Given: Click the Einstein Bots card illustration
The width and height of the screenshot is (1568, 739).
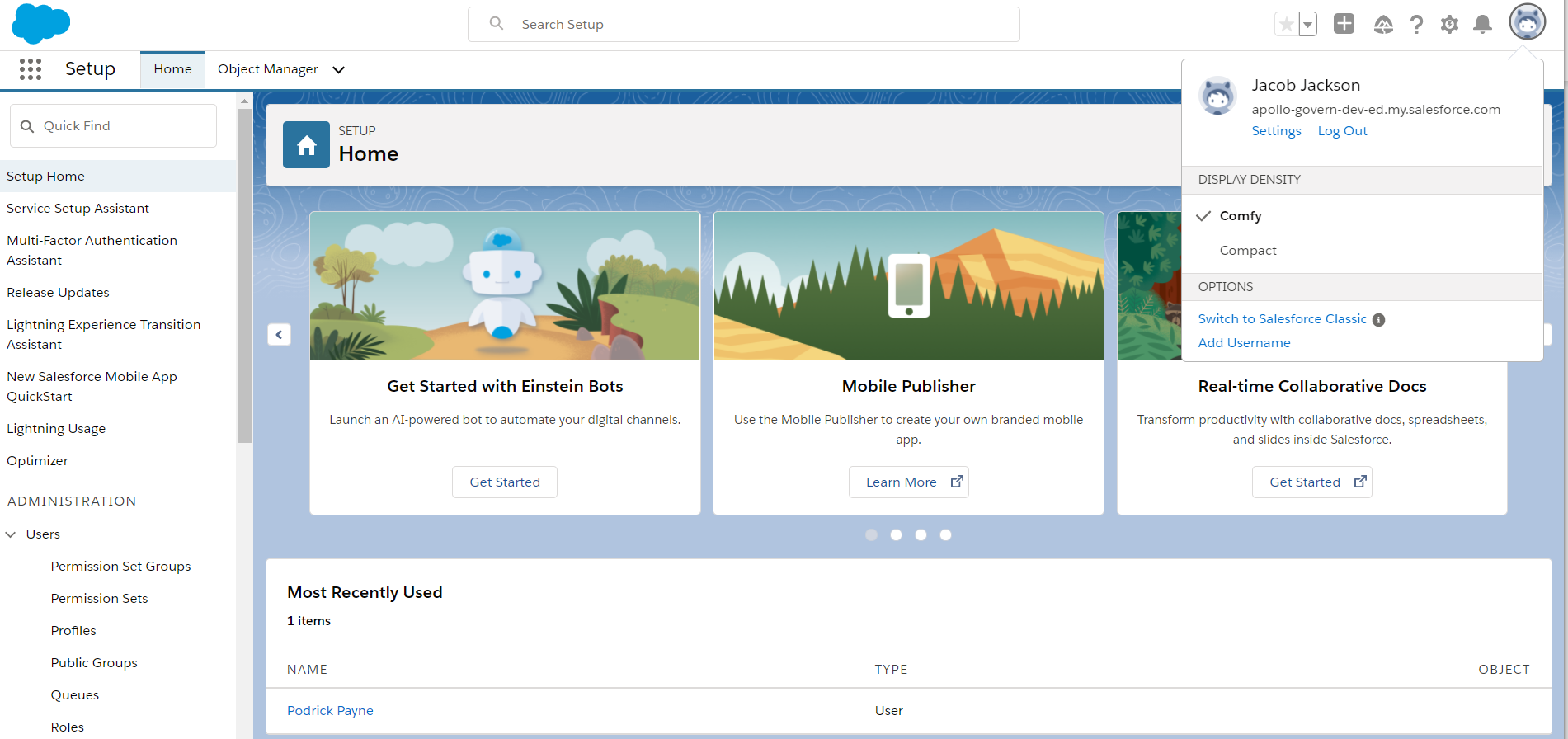Looking at the screenshot, I should [505, 286].
